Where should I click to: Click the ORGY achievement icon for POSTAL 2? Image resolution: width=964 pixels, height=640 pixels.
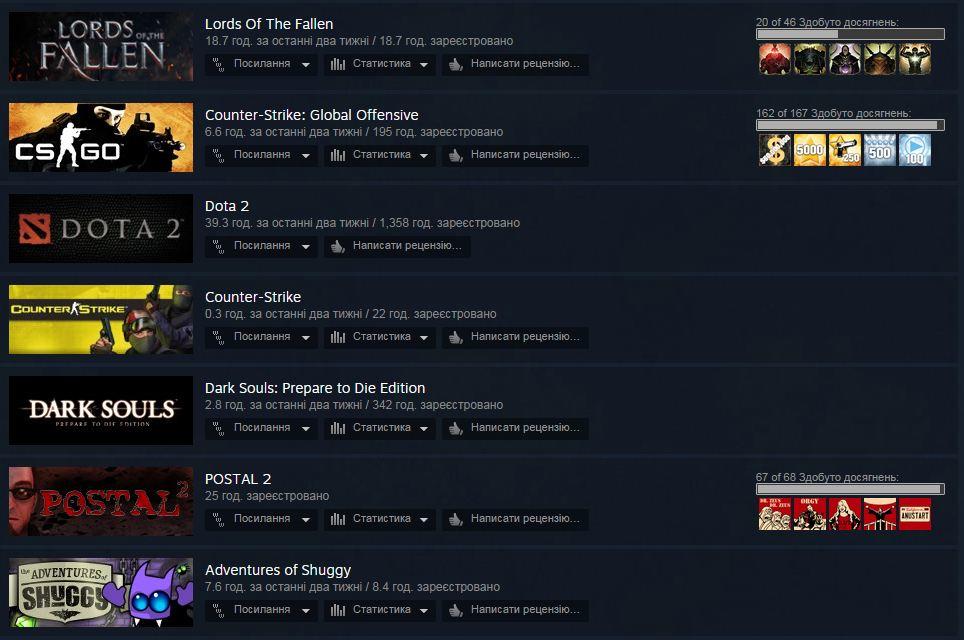point(810,515)
